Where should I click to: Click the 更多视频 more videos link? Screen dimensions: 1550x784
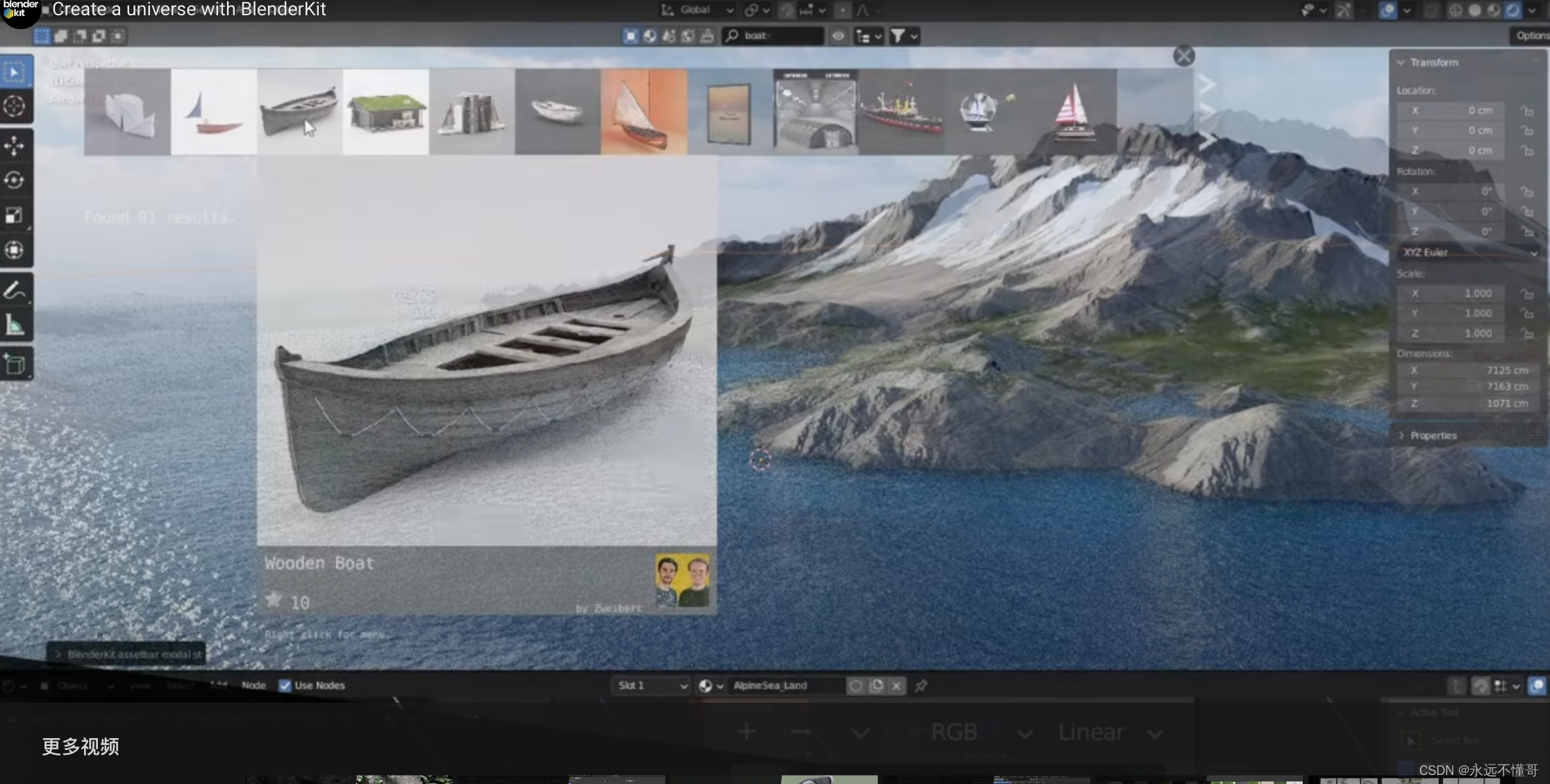tap(81, 747)
